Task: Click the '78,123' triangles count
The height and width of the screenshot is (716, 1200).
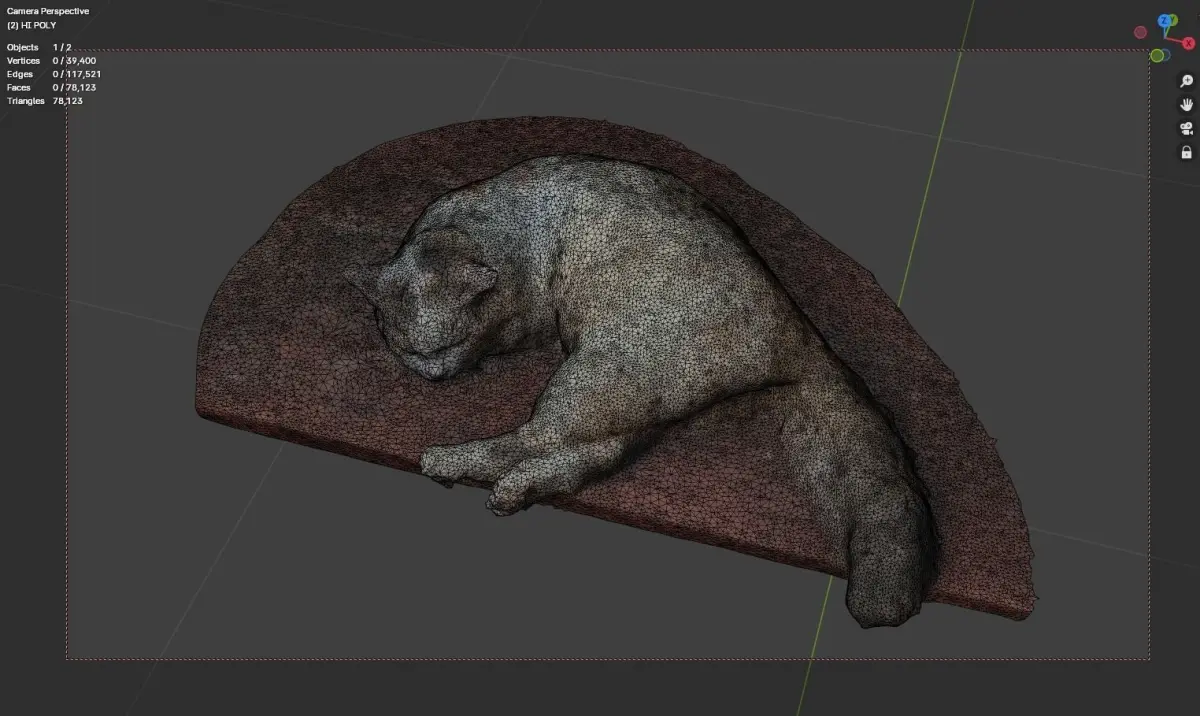Action: [x=68, y=101]
